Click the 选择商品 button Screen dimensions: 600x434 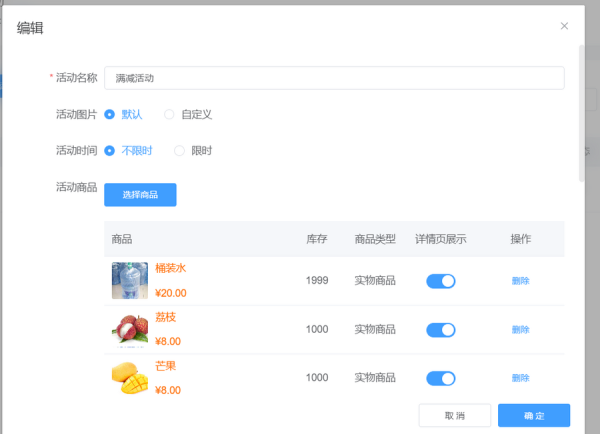point(140,195)
